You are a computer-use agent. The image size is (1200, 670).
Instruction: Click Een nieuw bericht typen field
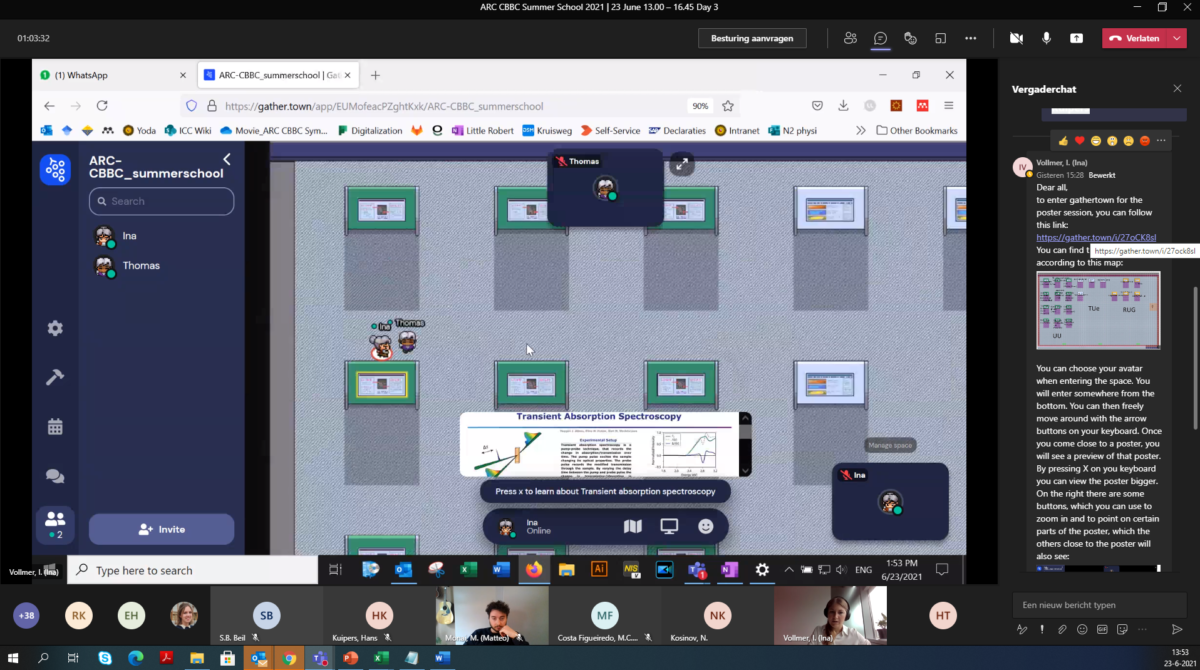pos(1099,605)
